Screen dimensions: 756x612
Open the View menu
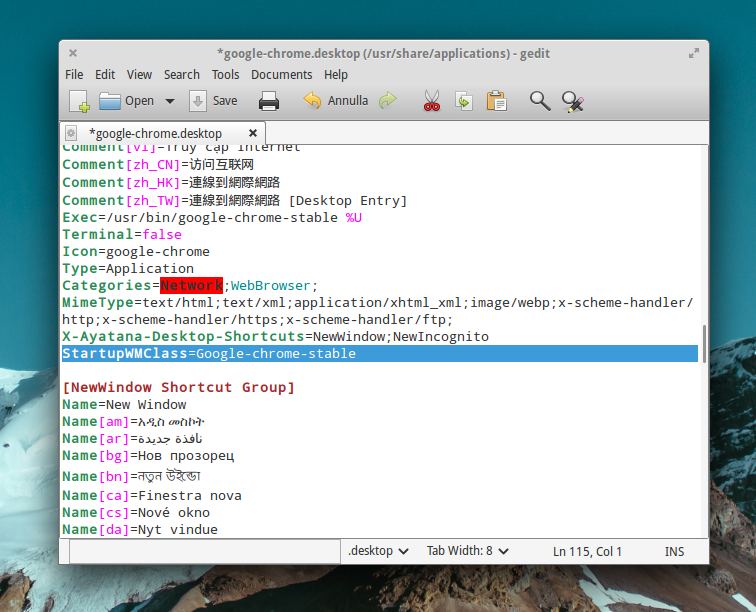pyautogui.click(x=139, y=75)
